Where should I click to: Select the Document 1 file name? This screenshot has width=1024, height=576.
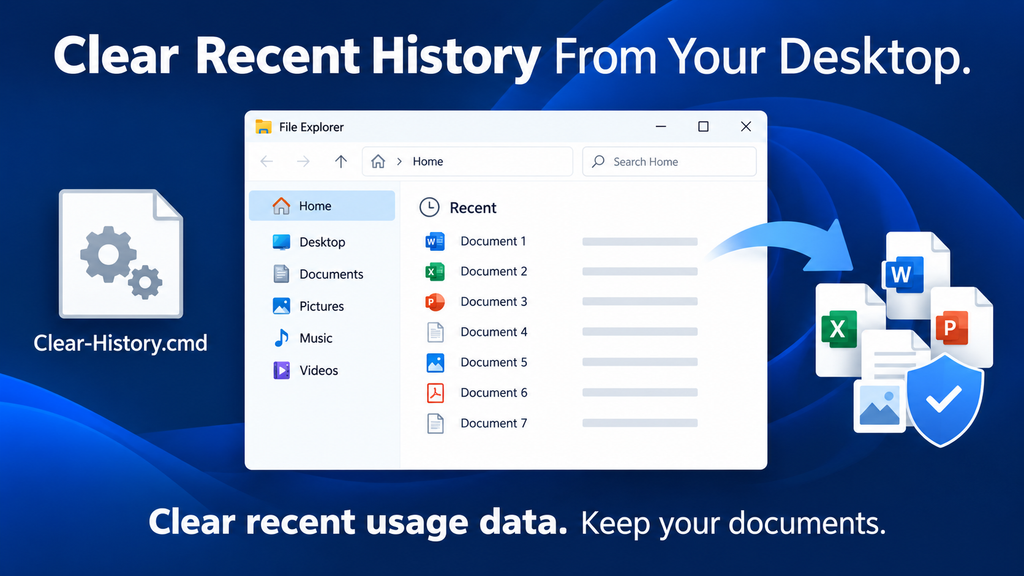(x=493, y=241)
